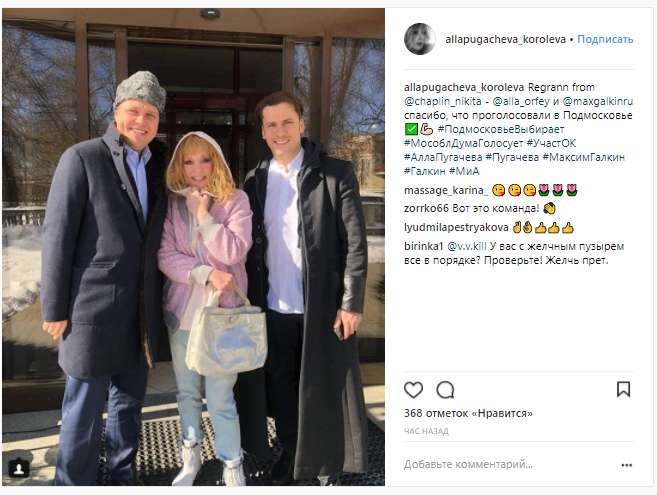Open zorrko66 commenter profile
Viewport: 657px width, 495px height.
click(426, 208)
